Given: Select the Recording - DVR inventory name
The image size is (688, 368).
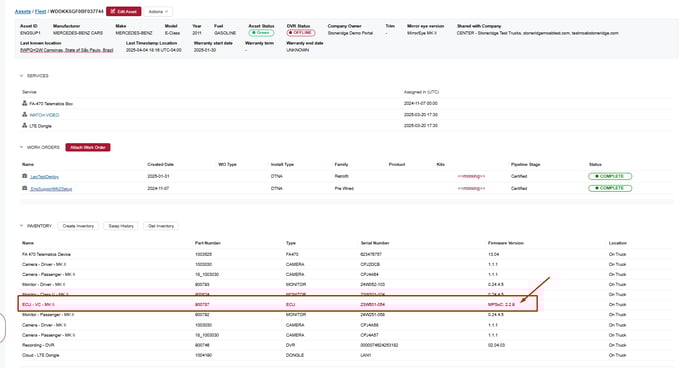Looking at the screenshot, I should coord(37,345).
